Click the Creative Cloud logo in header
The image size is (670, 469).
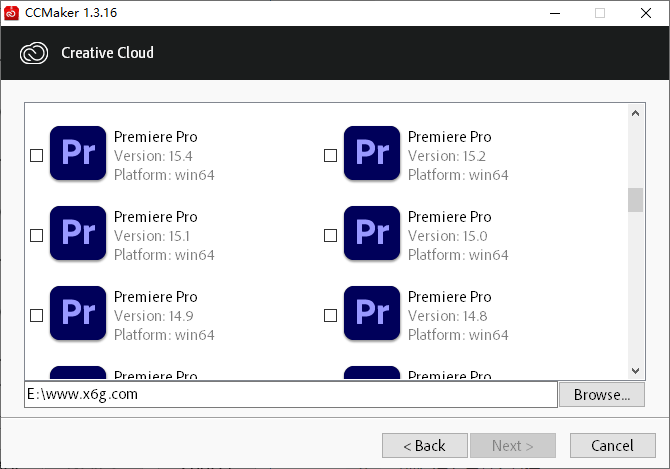(x=33, y=52)
